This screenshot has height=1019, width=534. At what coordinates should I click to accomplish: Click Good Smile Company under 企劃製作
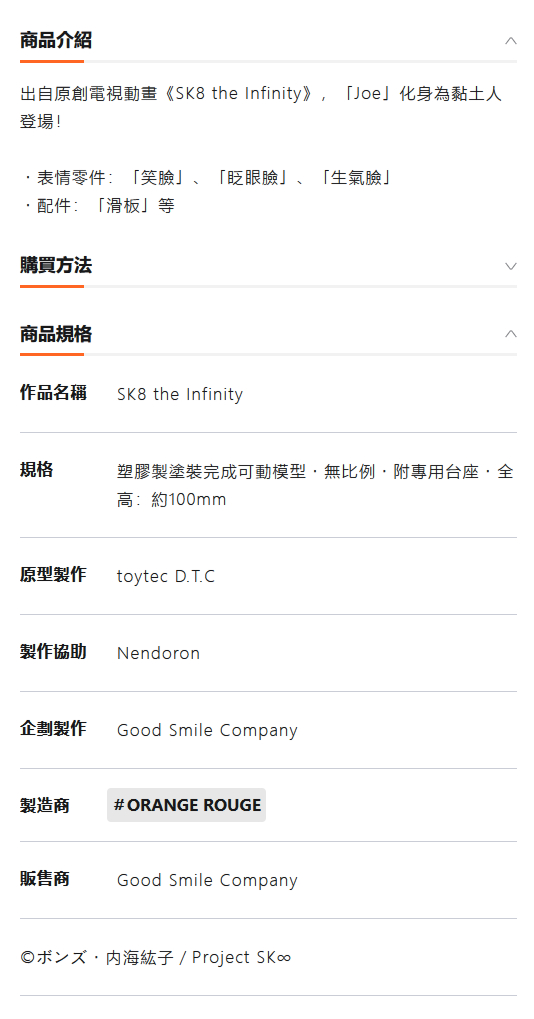pos(207,730)
